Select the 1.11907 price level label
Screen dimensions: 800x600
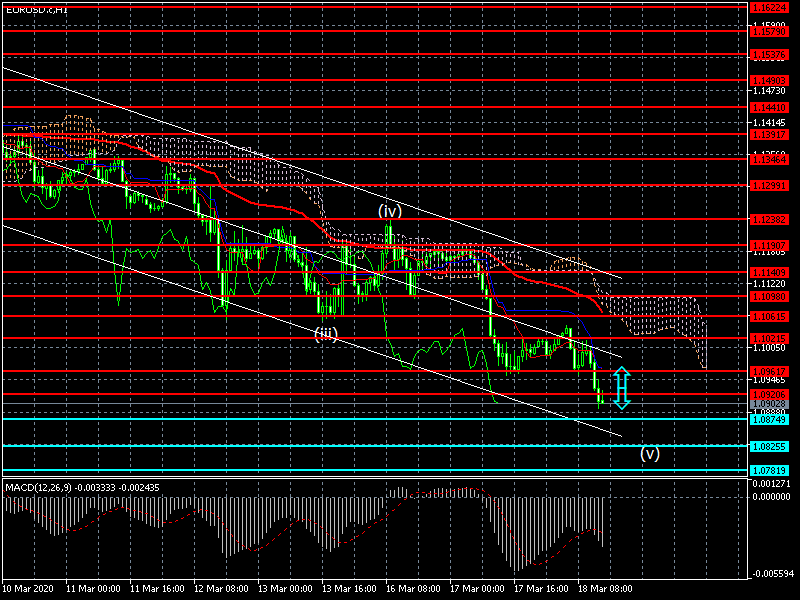point(769,245)
